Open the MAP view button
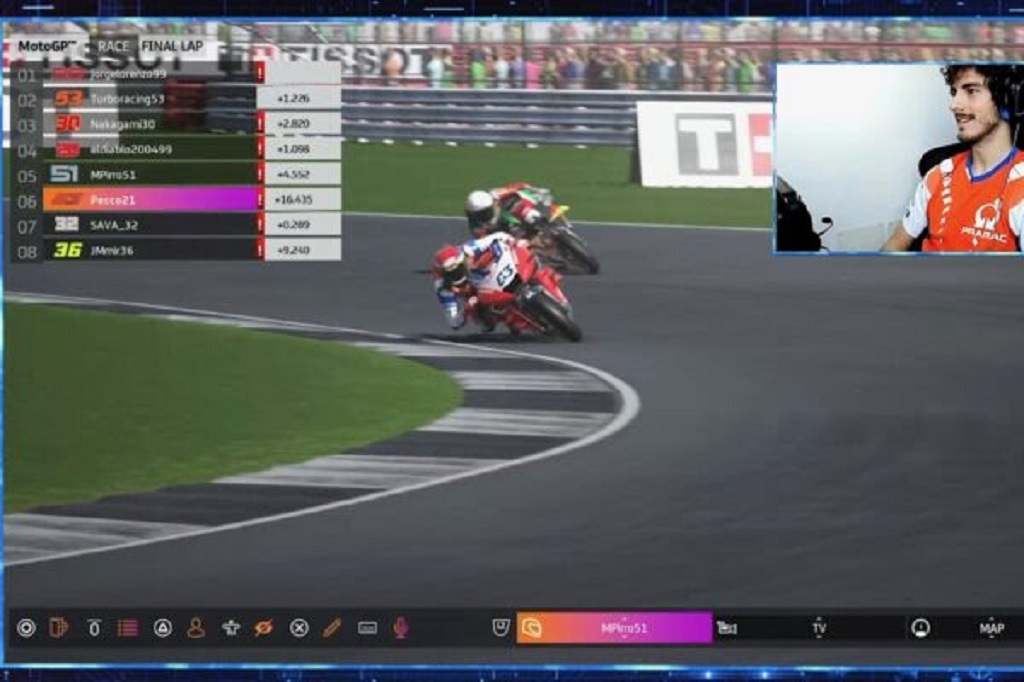The width and height of the screenshot is (1024, 682). coord(991,628)
